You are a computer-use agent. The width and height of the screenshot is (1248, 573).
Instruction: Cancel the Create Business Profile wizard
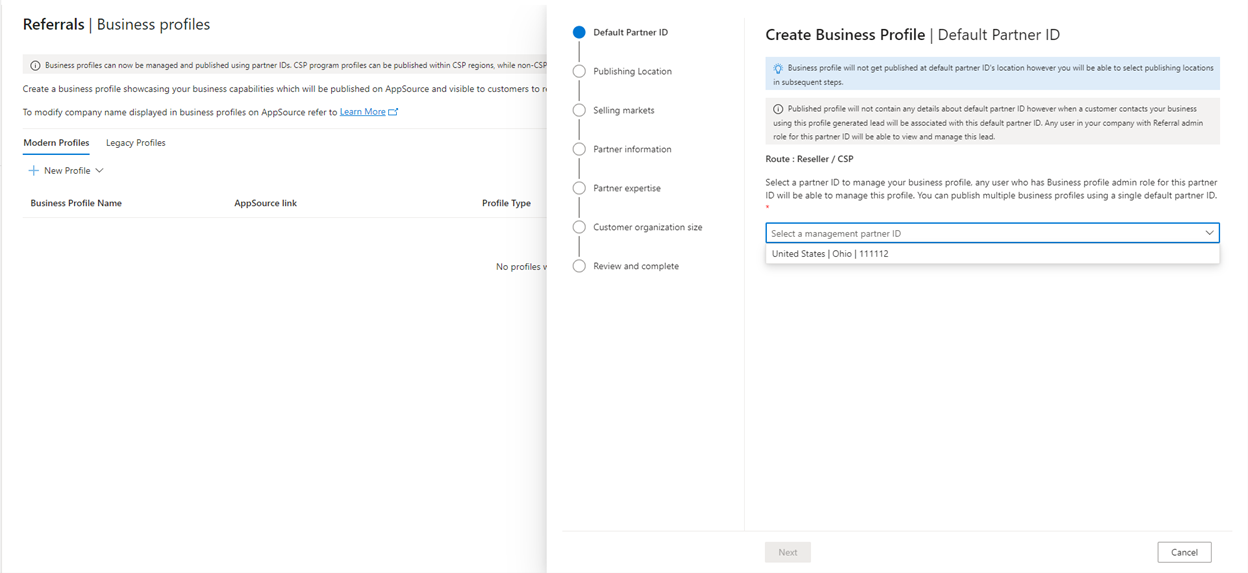1184,552
